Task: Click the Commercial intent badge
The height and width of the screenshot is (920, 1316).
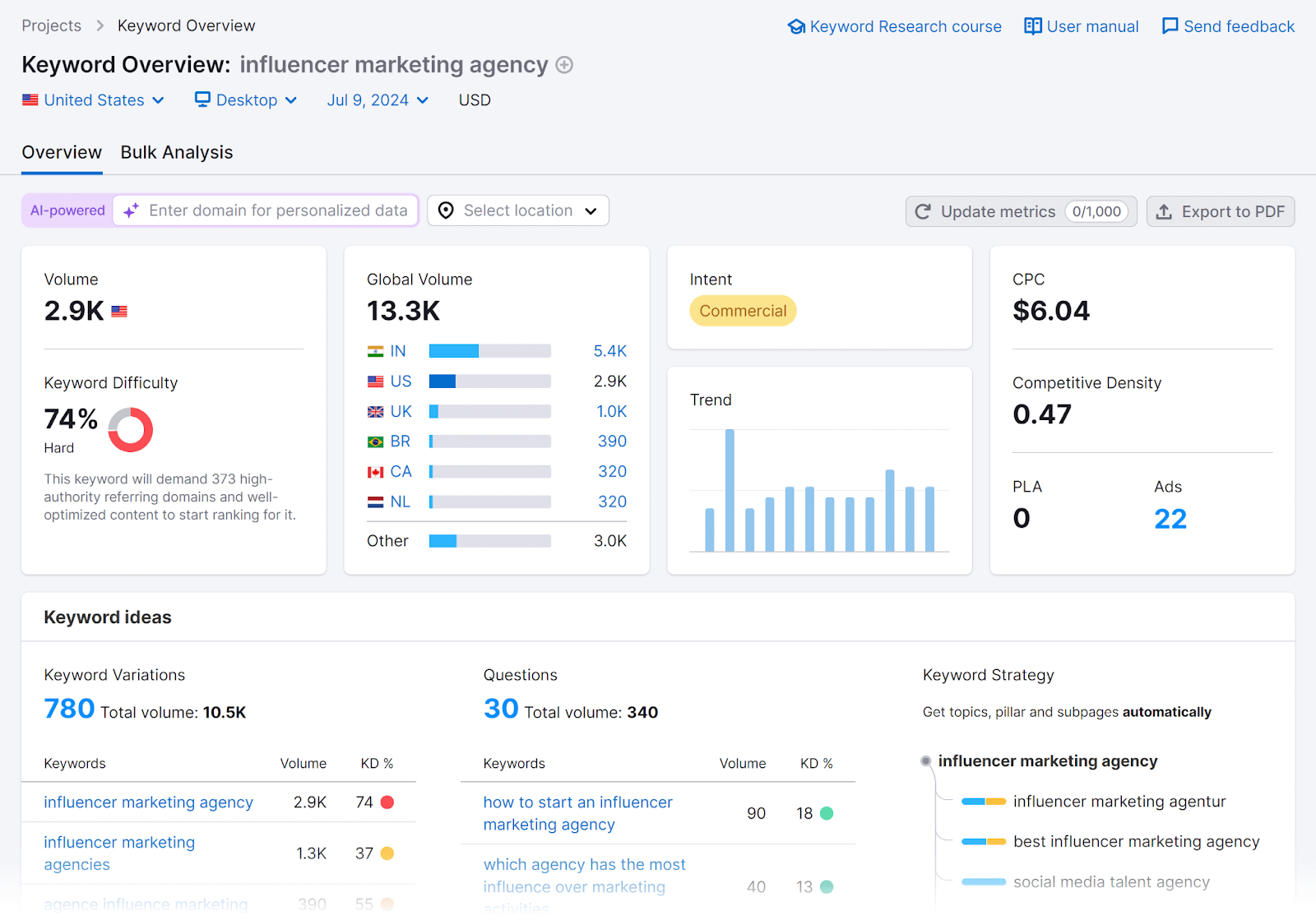Action: coord(743,311)
